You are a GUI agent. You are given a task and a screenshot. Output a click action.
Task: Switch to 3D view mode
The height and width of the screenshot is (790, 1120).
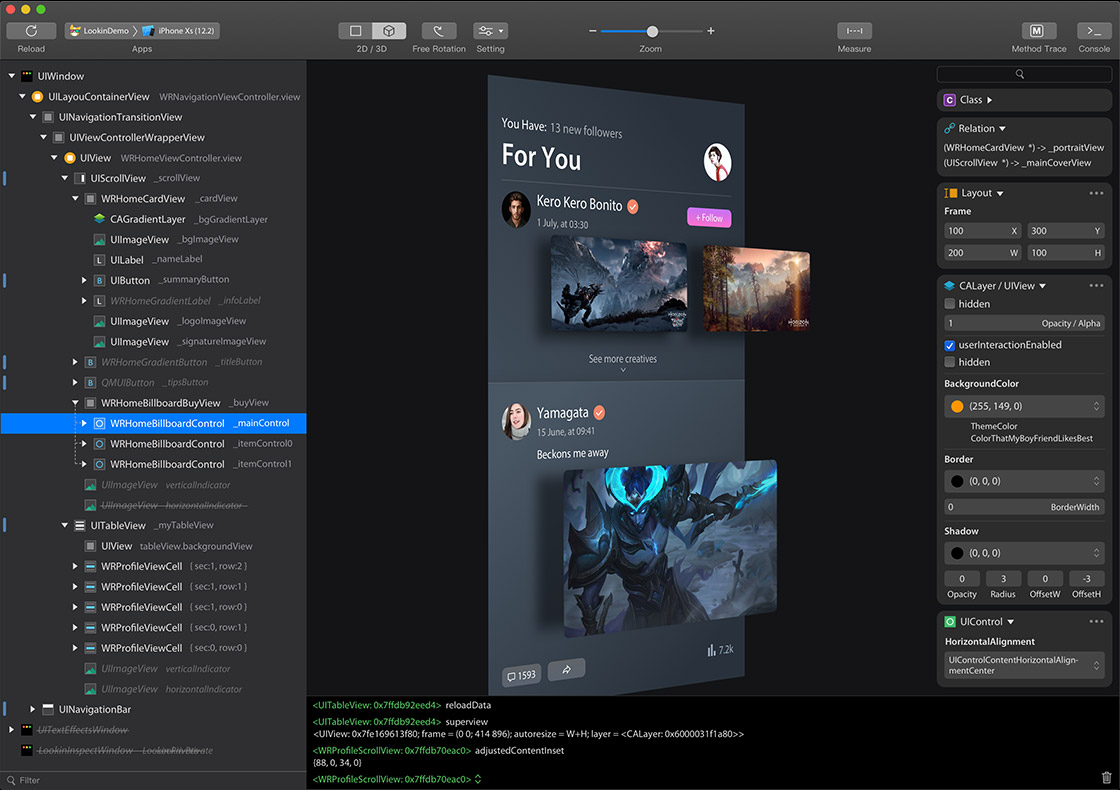[x=388, y=31]
